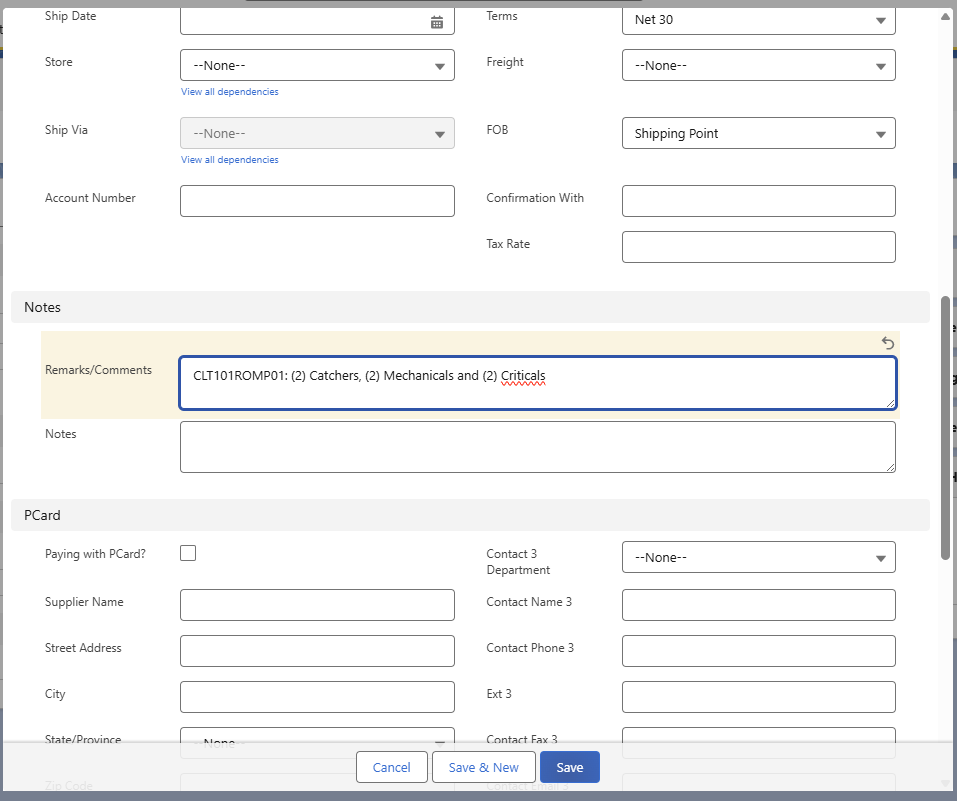Focus the Supplier Name field

point(317,605)
